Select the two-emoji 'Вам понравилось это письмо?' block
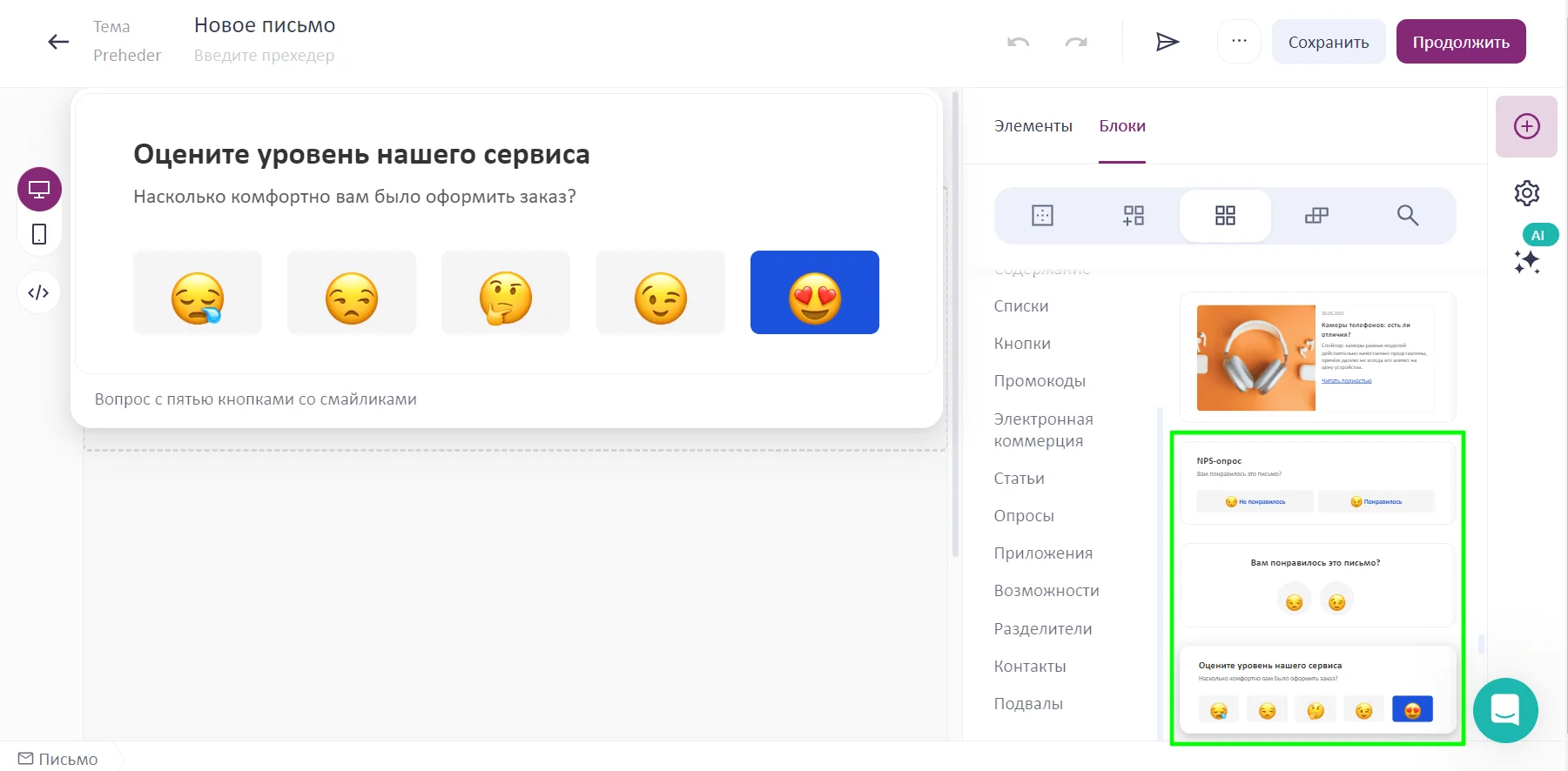 tap(1317, 585)
